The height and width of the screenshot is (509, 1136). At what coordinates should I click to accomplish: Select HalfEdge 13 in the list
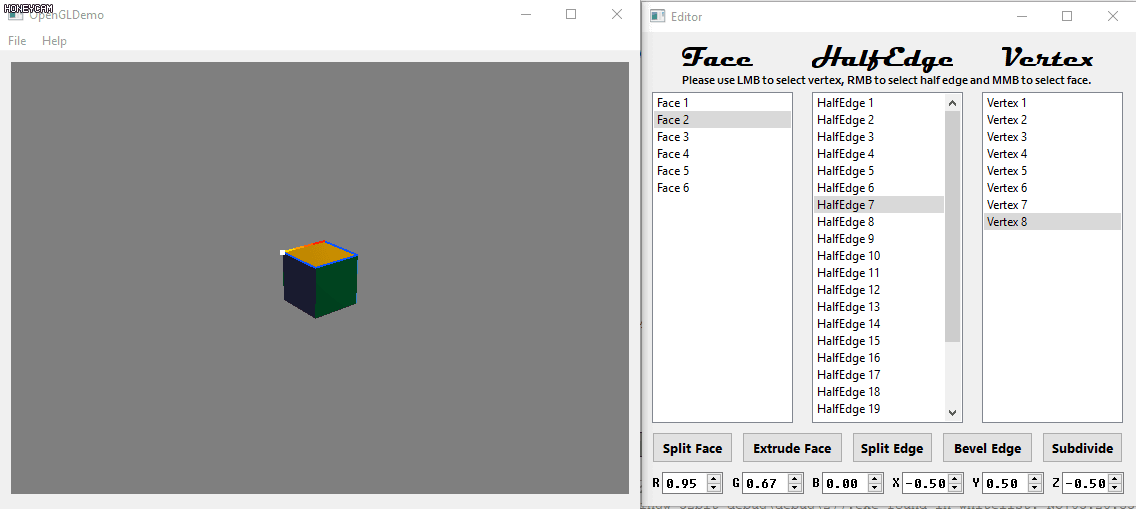(x=879, y=307)
